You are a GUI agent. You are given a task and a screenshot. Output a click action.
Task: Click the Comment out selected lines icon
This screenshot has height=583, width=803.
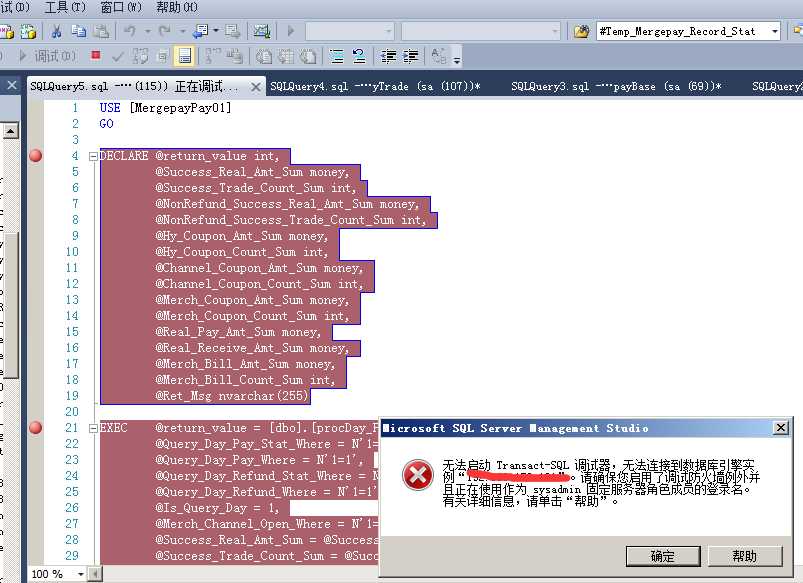[336, 56]
